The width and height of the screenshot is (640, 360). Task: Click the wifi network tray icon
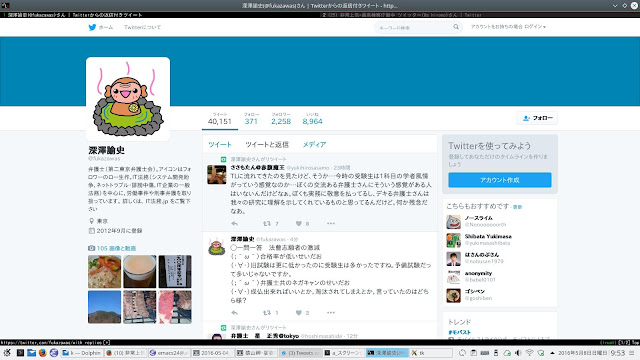tap(529, 353)
